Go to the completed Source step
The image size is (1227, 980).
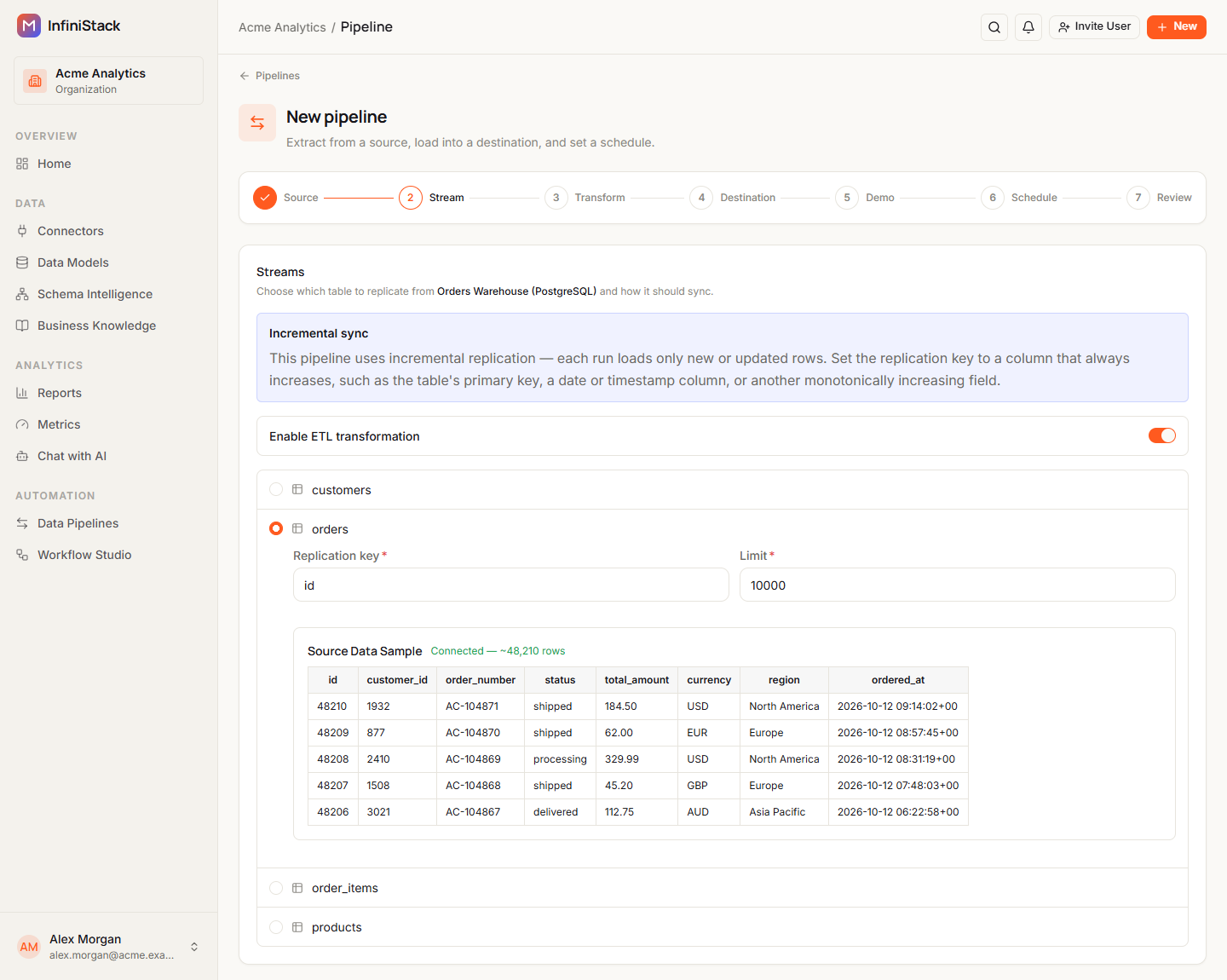[285, 198]
